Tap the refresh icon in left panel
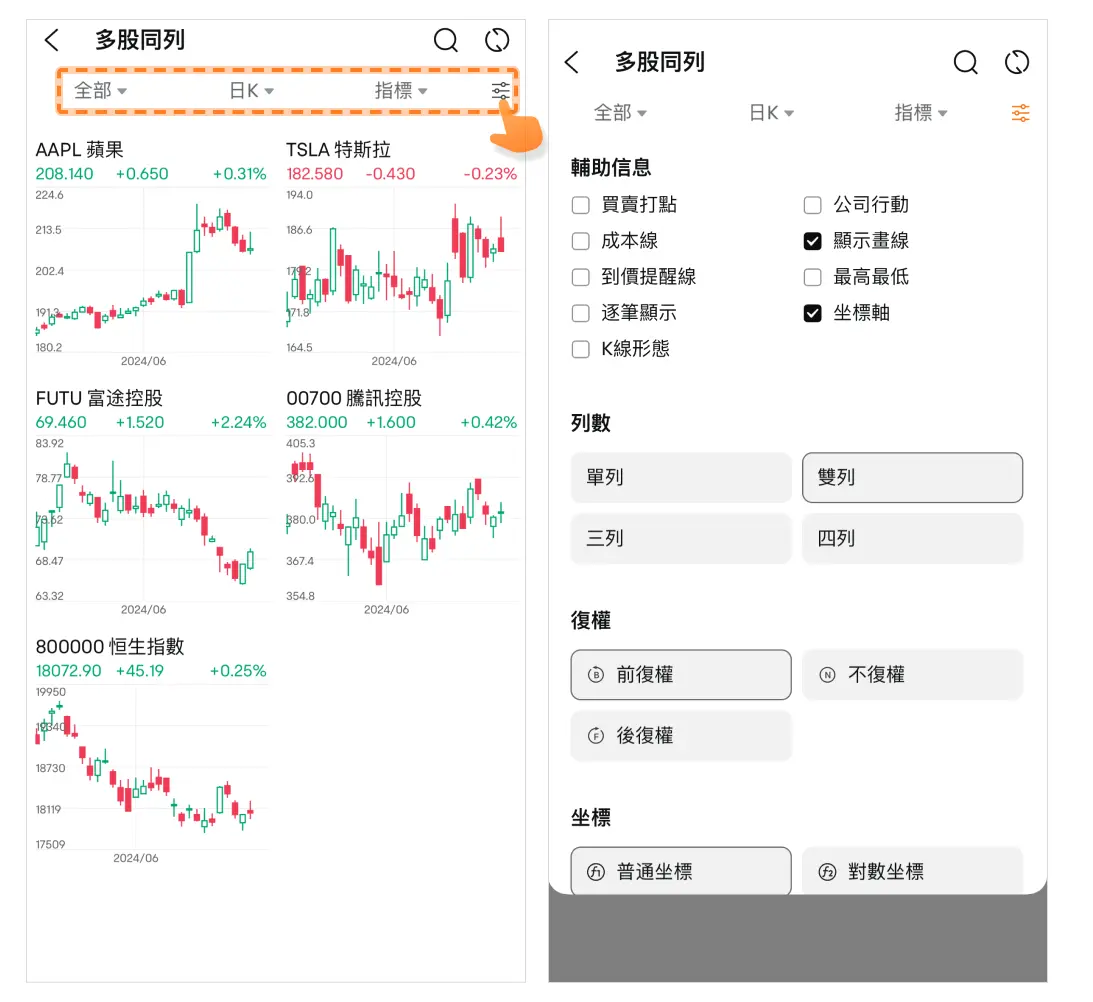Screen dimensions: 1093x1002 [x=497, y=40]
